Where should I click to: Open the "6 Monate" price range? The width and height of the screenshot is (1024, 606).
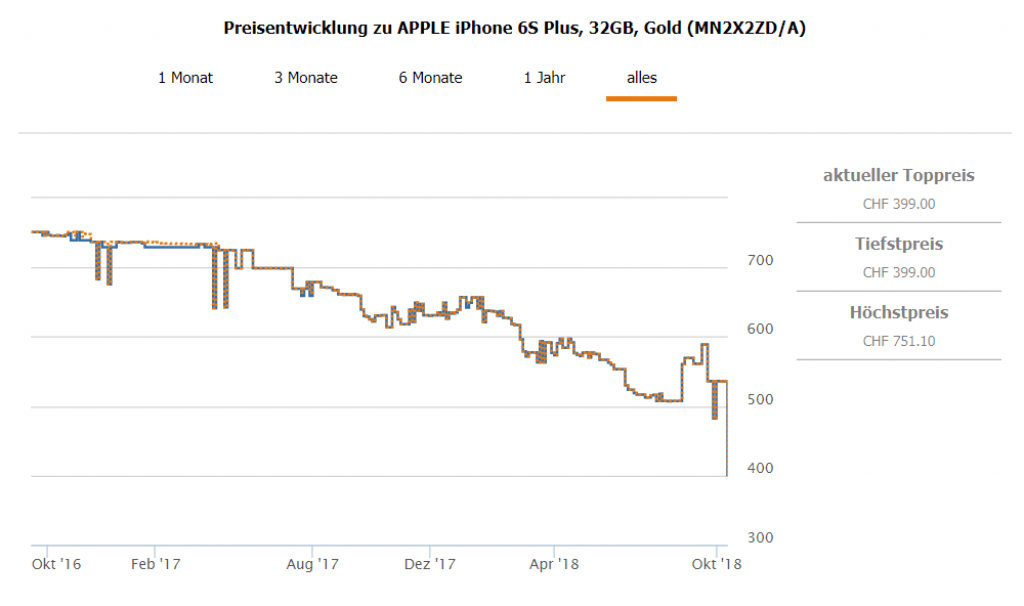pos(430,77)
